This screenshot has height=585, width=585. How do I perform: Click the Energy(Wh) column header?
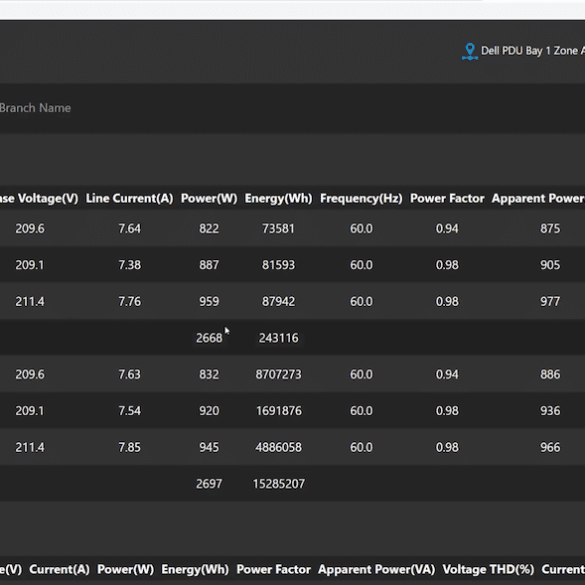tap(278, 198)
